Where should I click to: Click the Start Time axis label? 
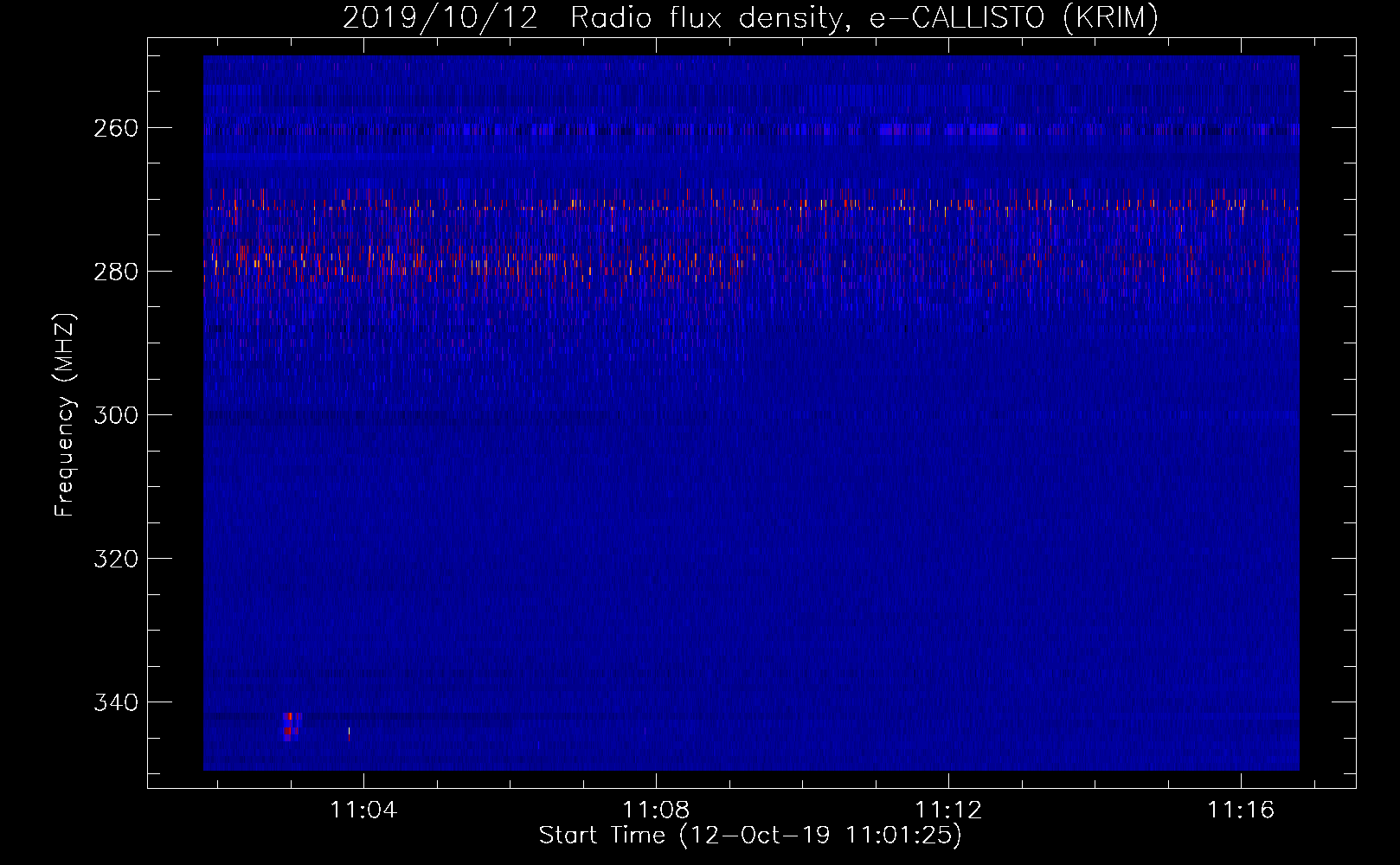750,835
